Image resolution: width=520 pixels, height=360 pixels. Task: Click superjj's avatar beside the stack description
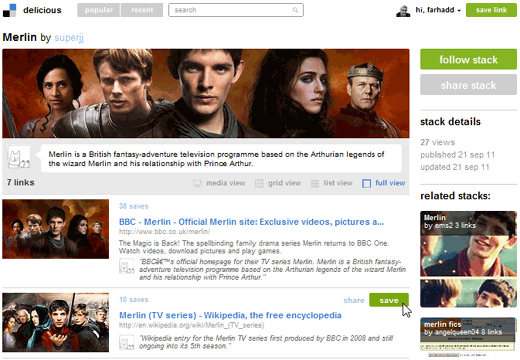[x=19, y=157]
